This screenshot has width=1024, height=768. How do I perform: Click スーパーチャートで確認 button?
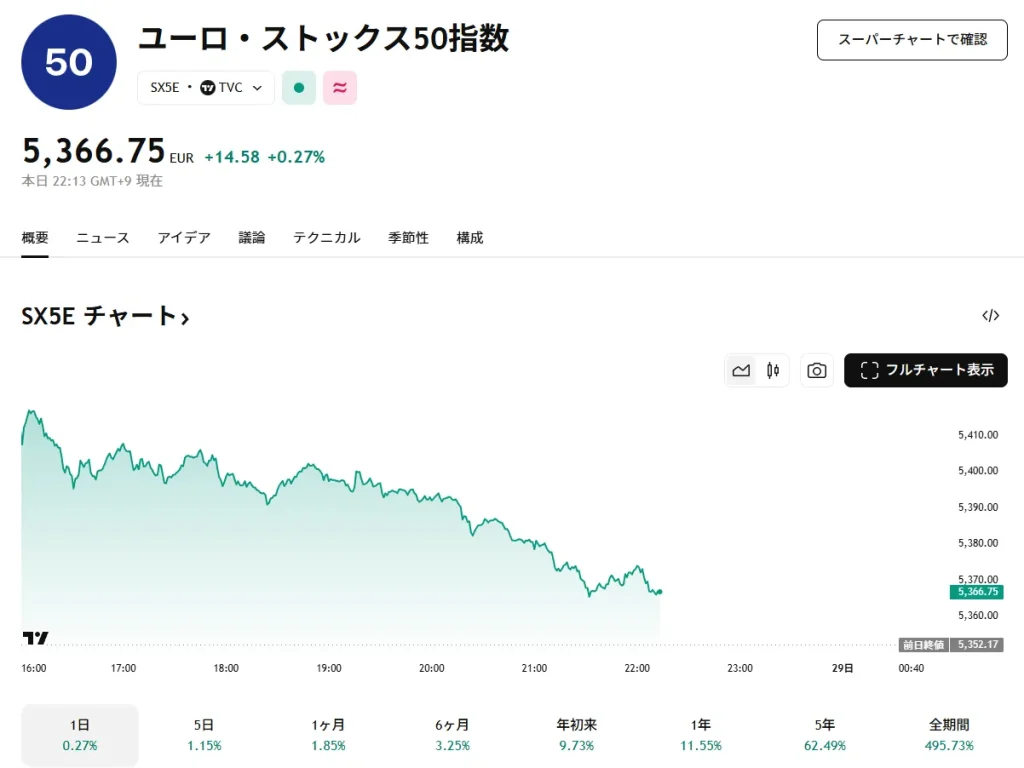(x=912, y=40)
